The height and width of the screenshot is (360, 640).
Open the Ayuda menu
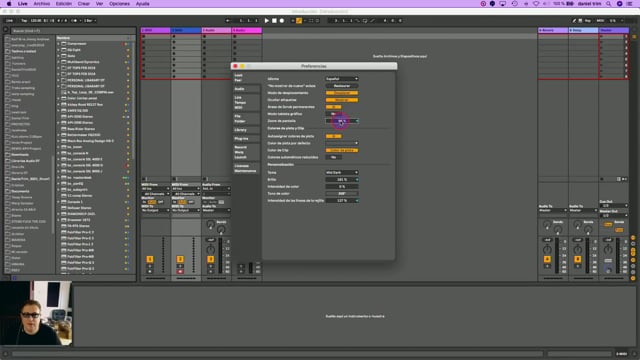(x=142, y=4)
